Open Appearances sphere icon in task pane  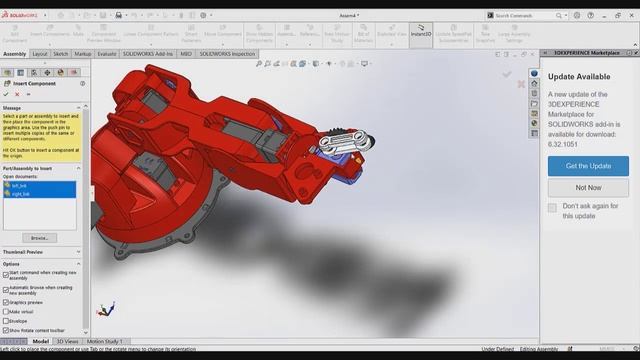point(534,123)
